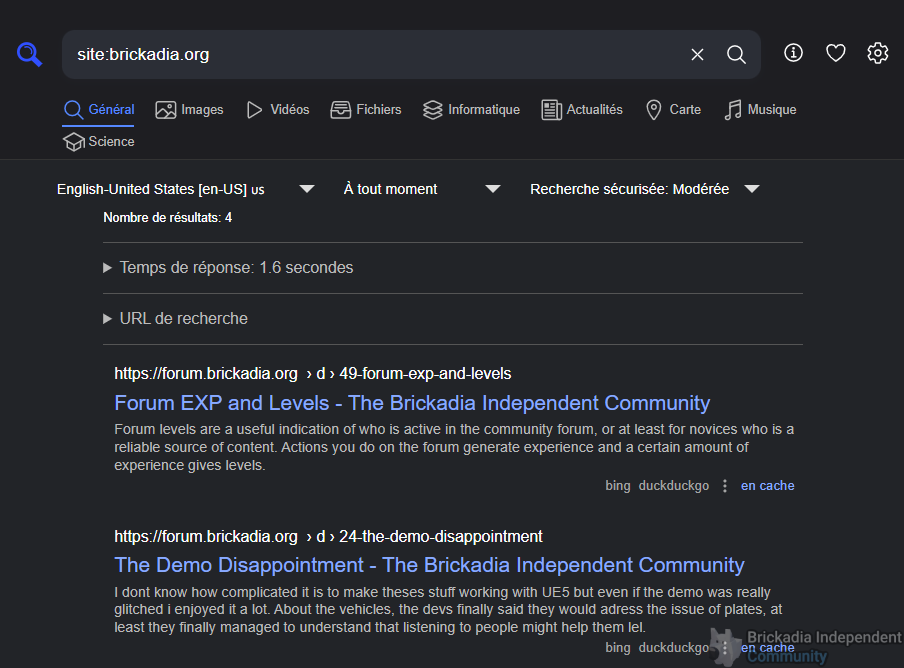Open the Science tab

coord(99,142)
